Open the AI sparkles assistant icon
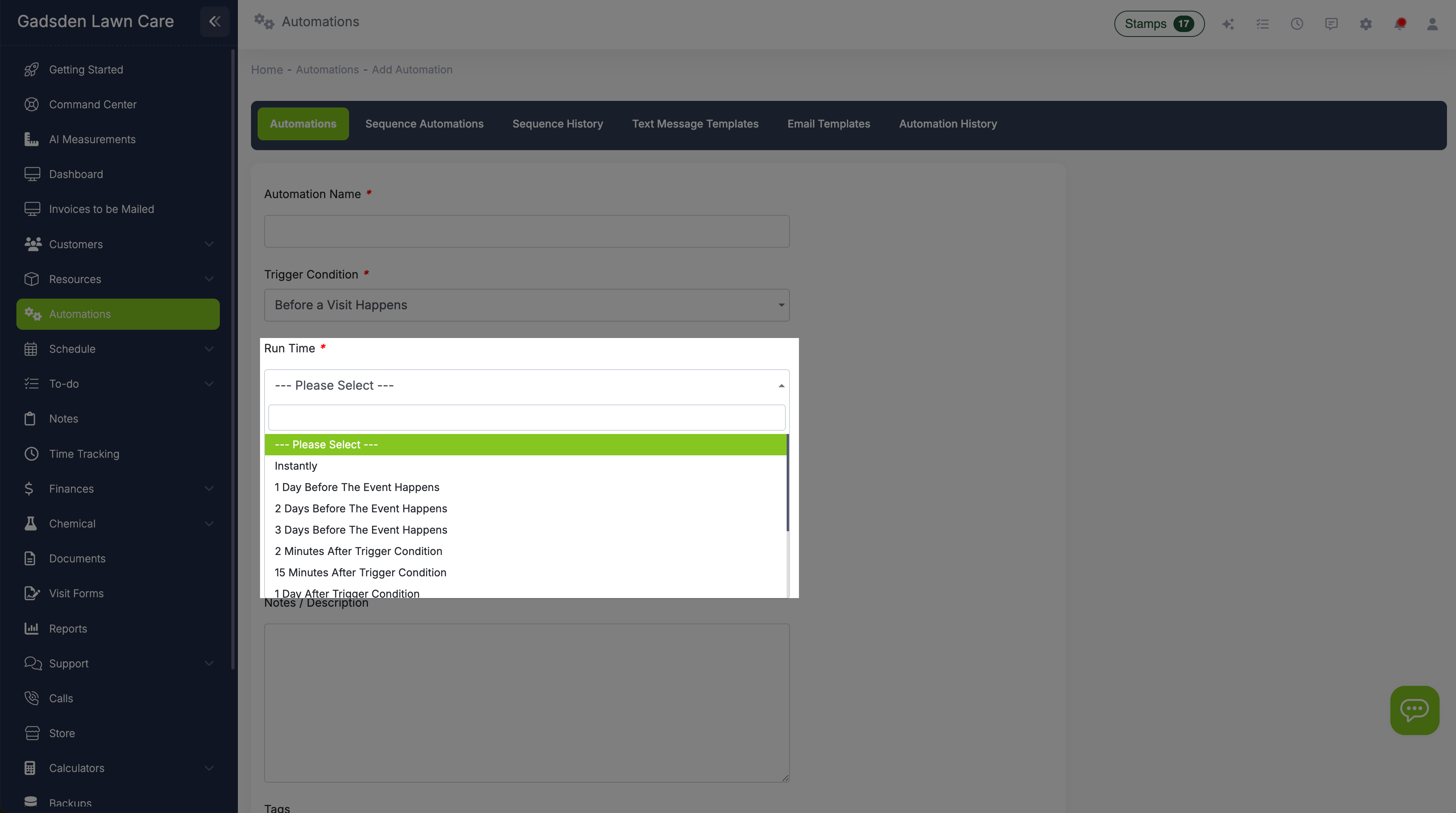Viewport: 1456px width, 813px height. tap(1228, 24)
